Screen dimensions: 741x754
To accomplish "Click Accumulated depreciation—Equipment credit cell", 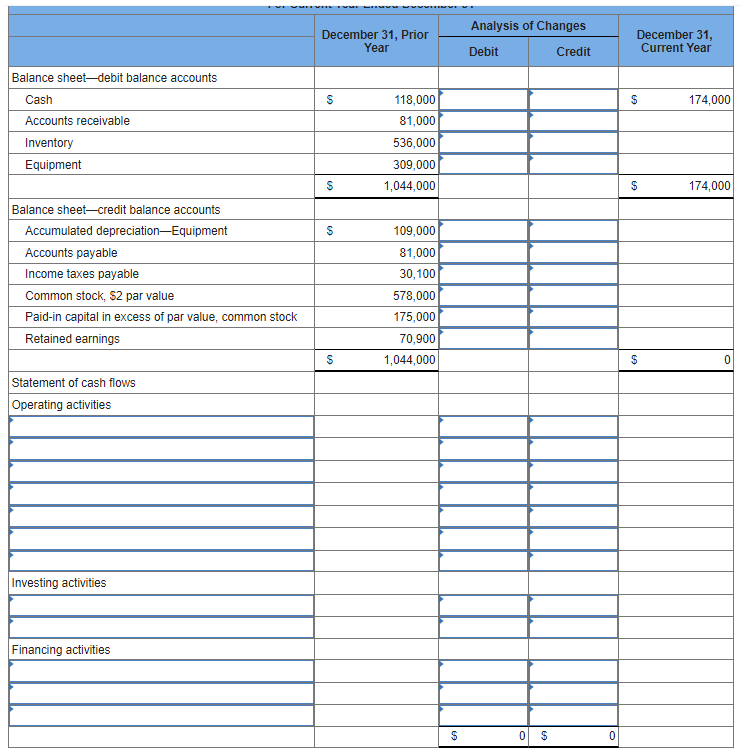I will [x=573, y=231].
